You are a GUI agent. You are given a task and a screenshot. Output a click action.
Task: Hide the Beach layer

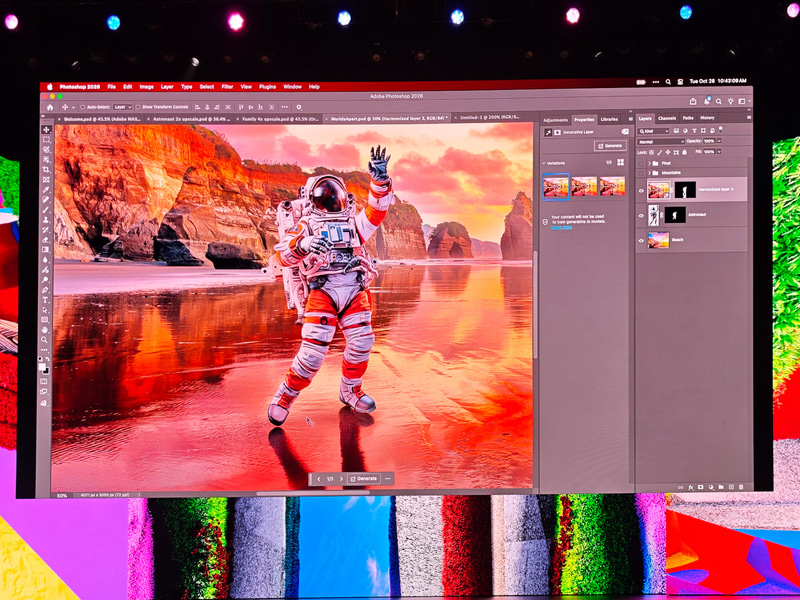click(x=640, y=240)
